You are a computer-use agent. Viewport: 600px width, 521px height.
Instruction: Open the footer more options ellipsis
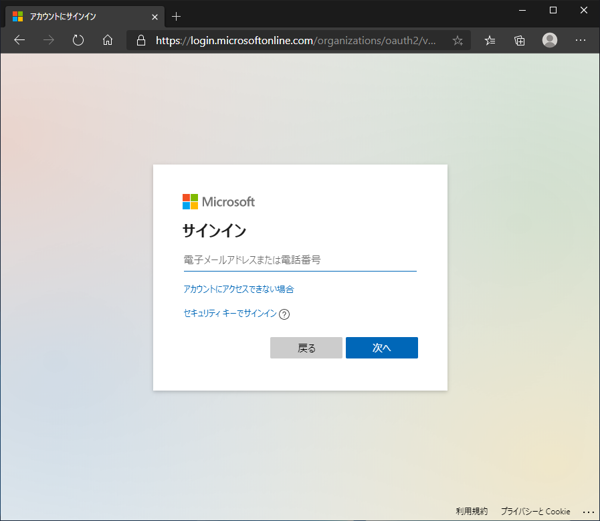point(588,512)
